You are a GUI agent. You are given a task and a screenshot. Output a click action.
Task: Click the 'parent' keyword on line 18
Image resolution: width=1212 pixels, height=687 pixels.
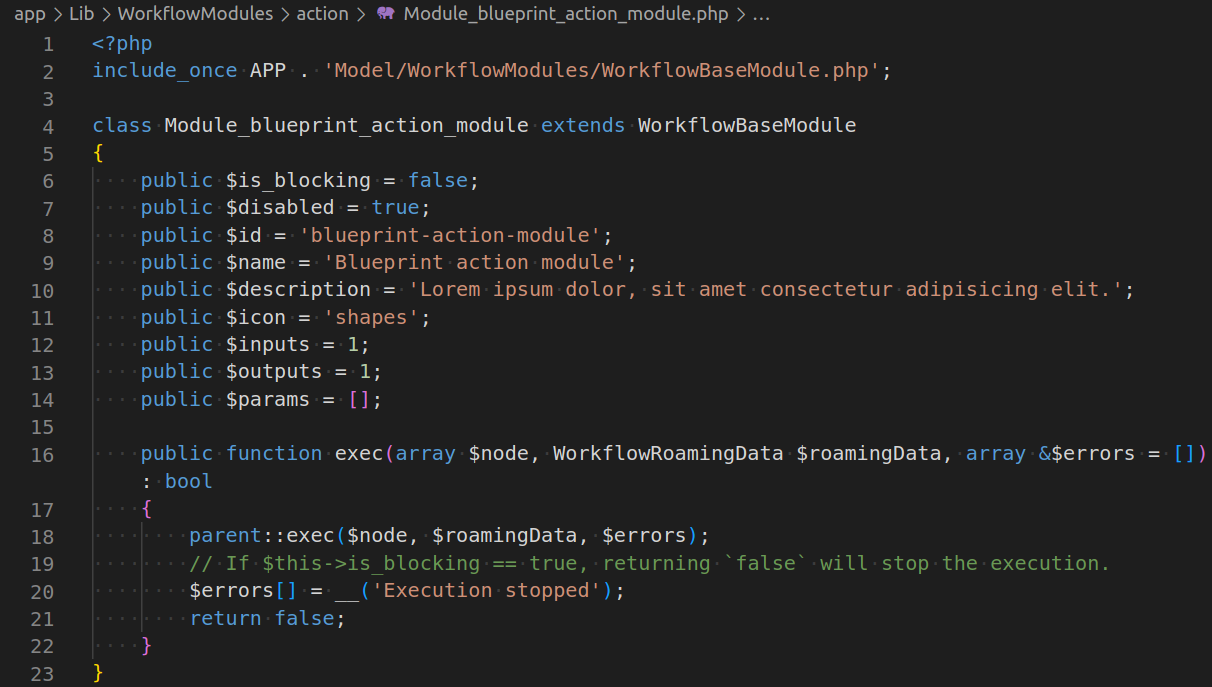[x=225, y=536]
